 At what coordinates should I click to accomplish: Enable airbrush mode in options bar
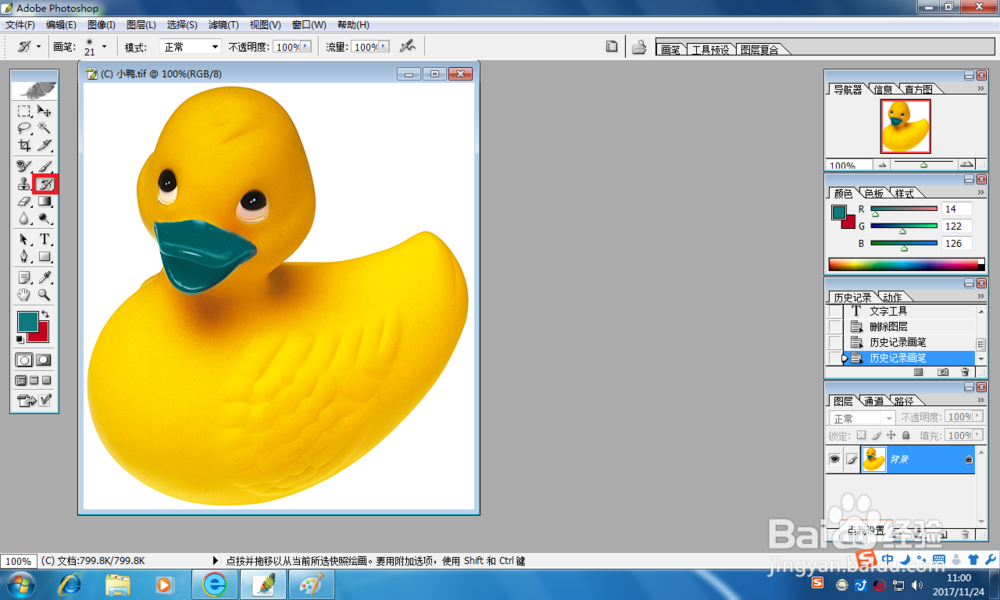tap(407, 47)
